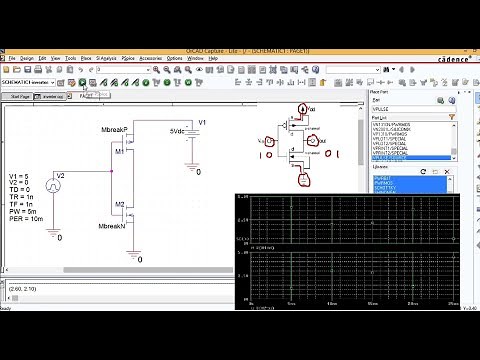Toggle the green I bias display icon

[x=167, y=82]
